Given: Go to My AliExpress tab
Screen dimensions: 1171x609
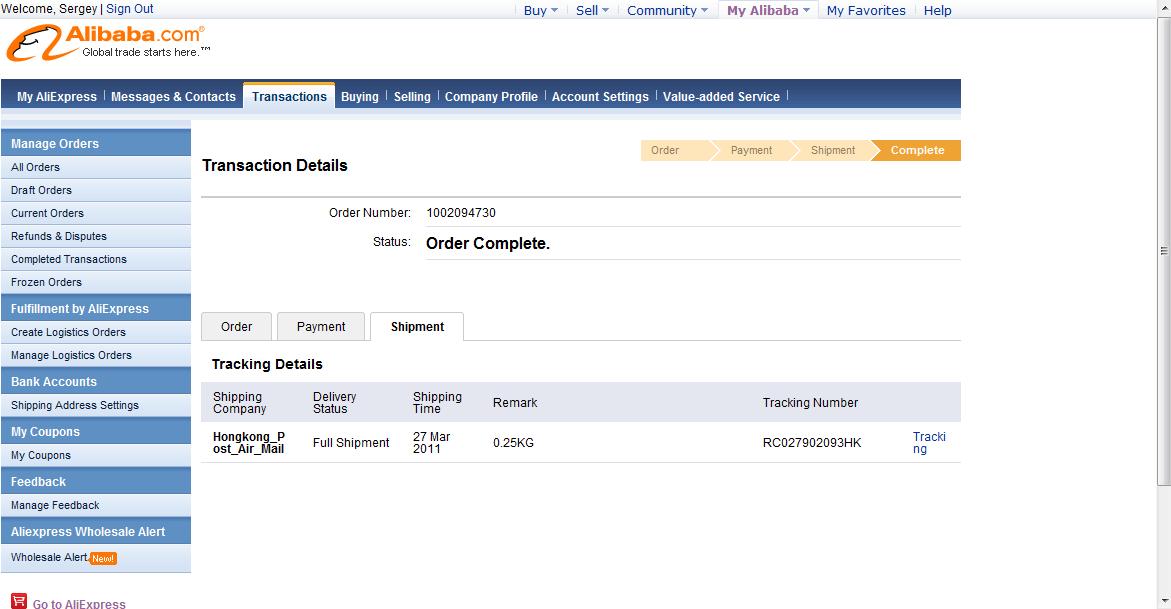Looking at the screenshot, I should click(57, 96).
